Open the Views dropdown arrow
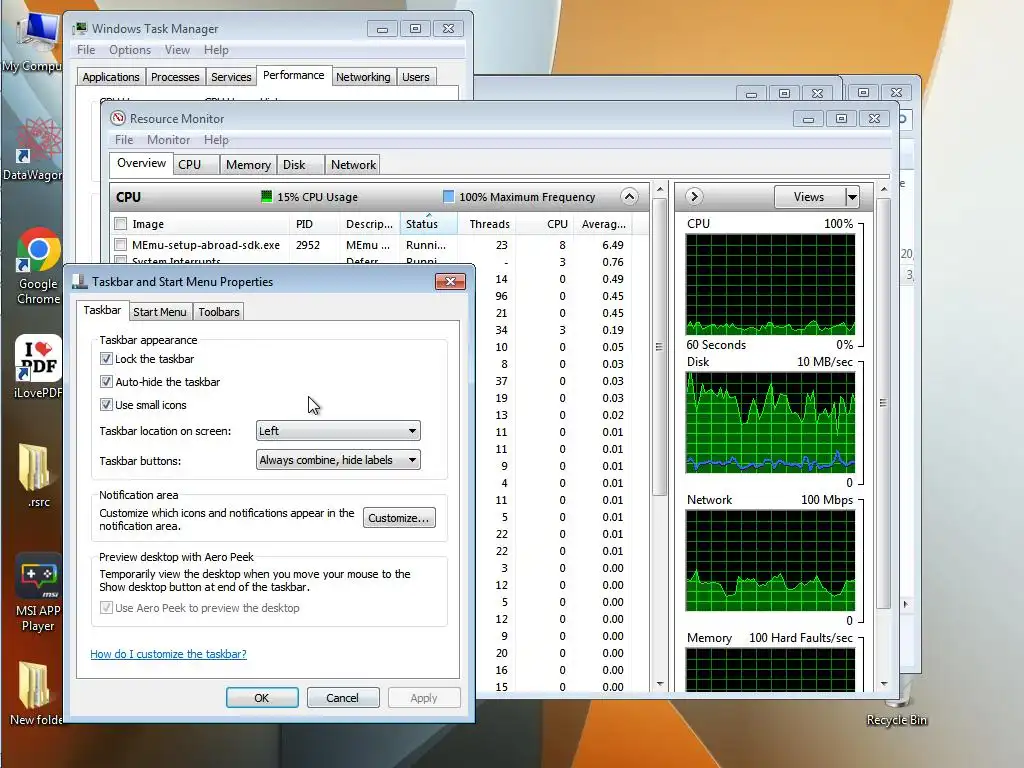The height and width of the screenshot is (768, 1024). click(x=852, y=197)
